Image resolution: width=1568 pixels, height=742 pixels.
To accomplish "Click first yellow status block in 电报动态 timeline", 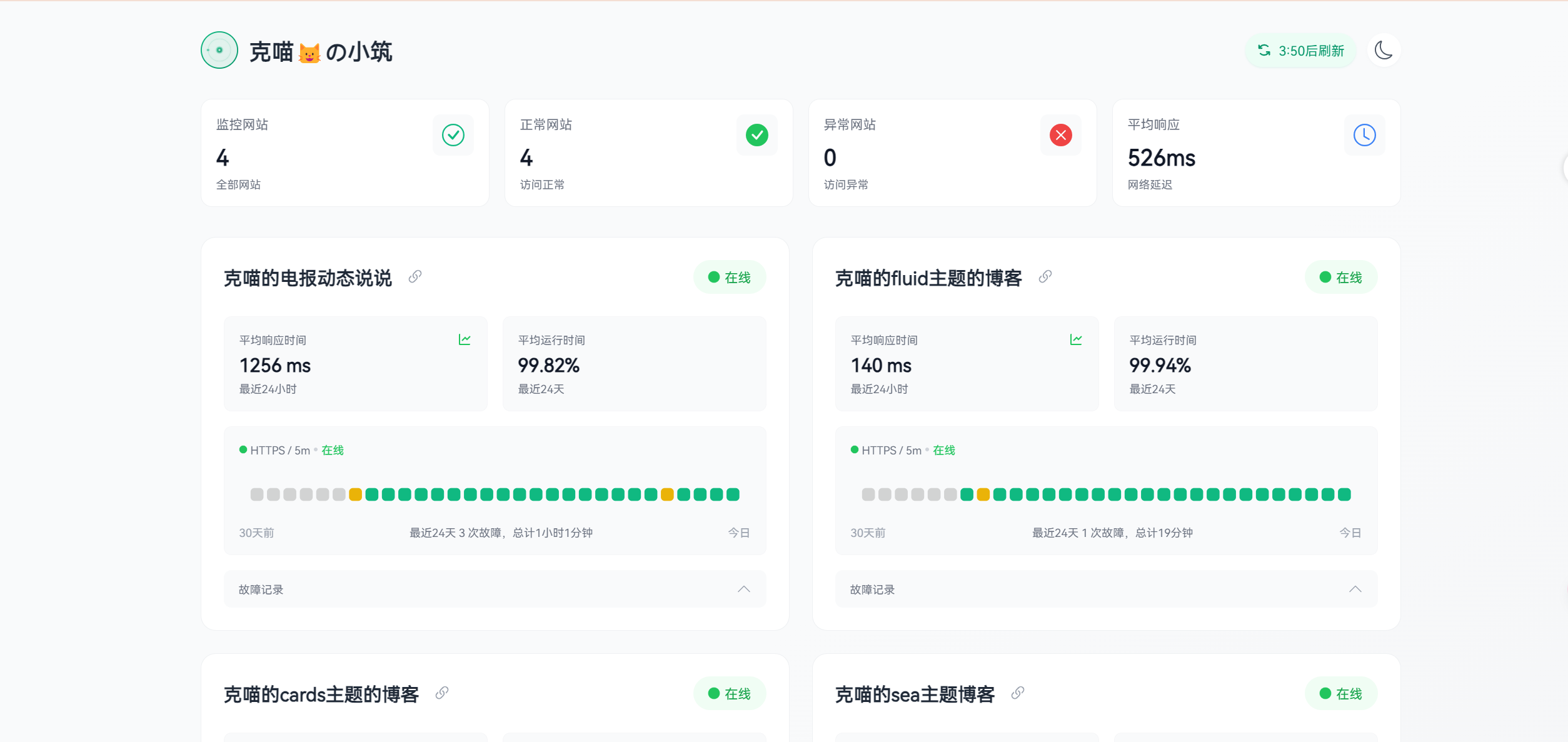I will [355, 494].
